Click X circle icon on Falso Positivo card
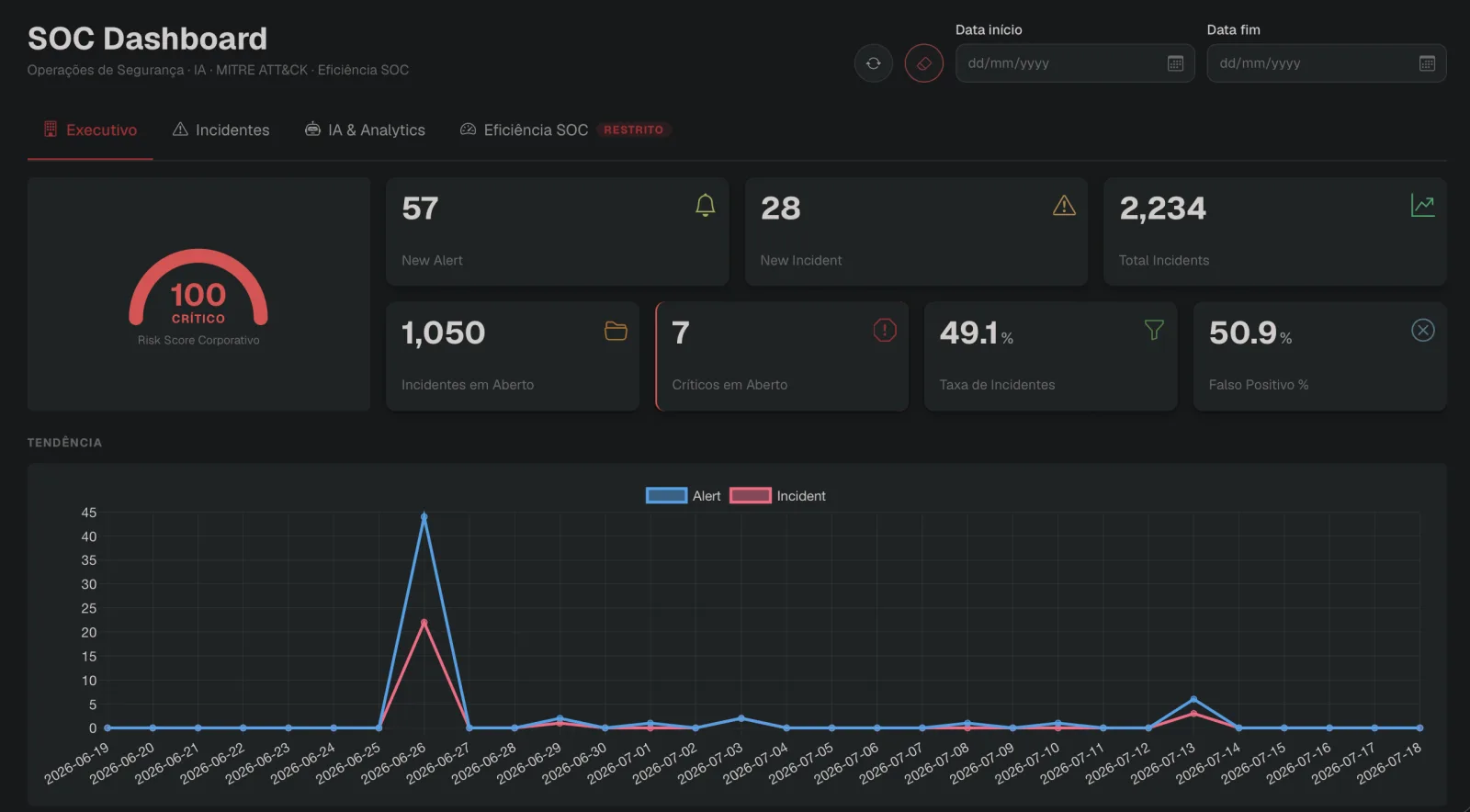The image size is (1470, 812). pyautogui.click(x=1422, y=330)
